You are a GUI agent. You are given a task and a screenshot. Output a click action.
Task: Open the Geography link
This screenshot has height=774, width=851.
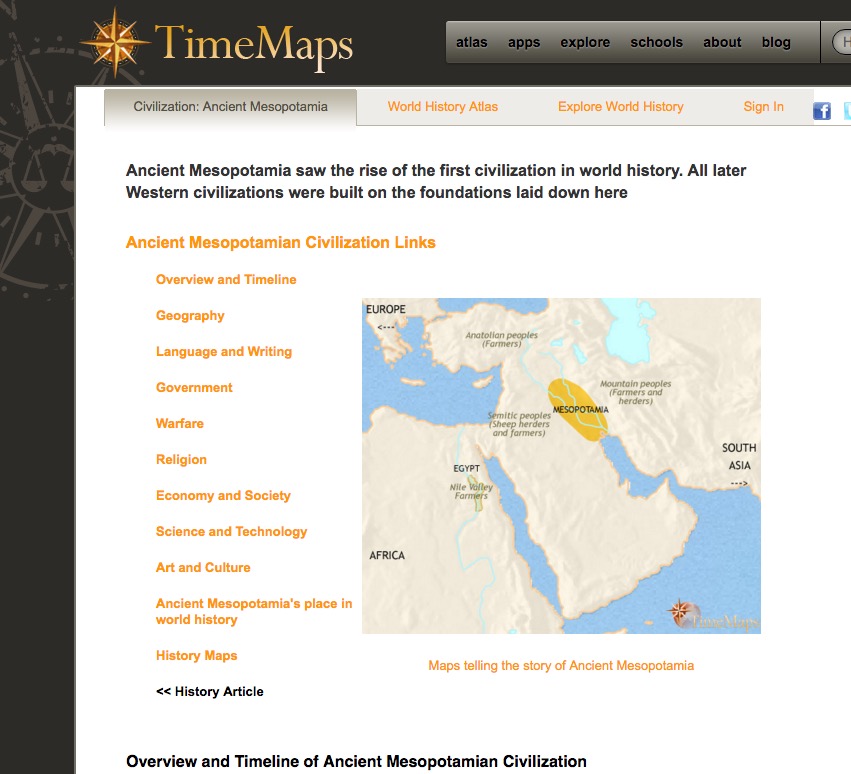coord(190,315)
